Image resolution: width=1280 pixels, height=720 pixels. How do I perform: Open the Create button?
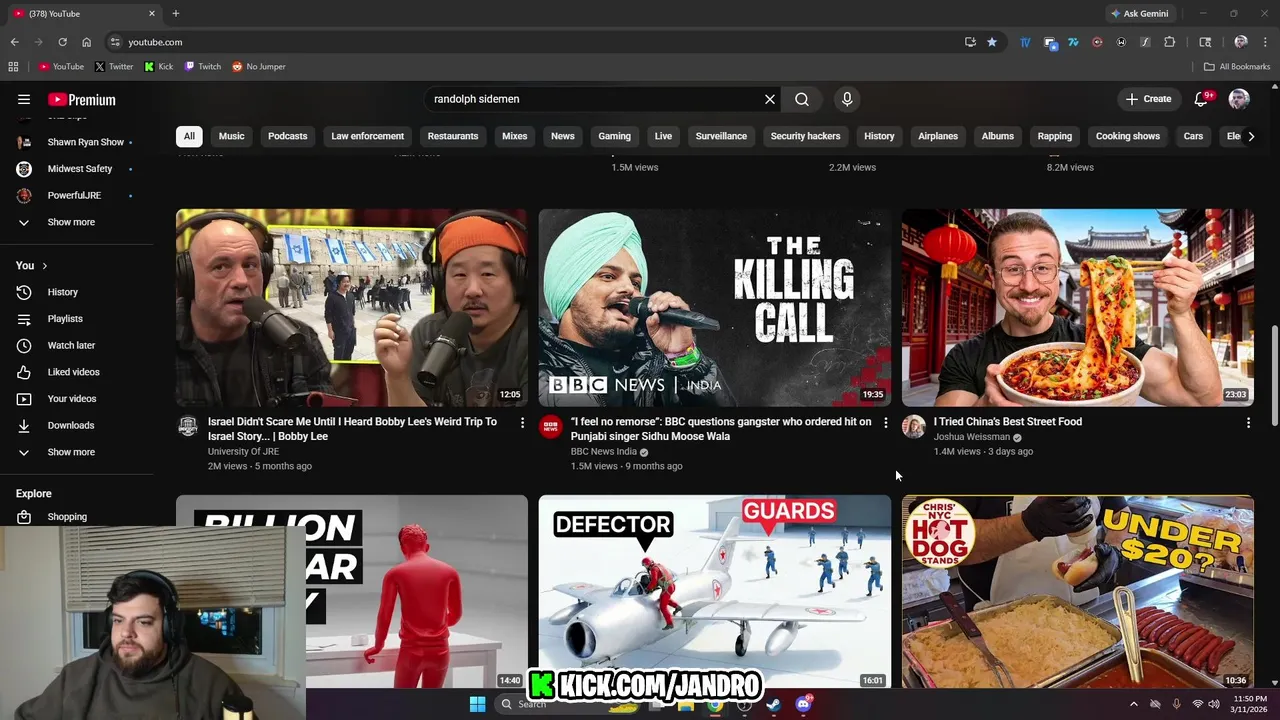point(1148,99)
